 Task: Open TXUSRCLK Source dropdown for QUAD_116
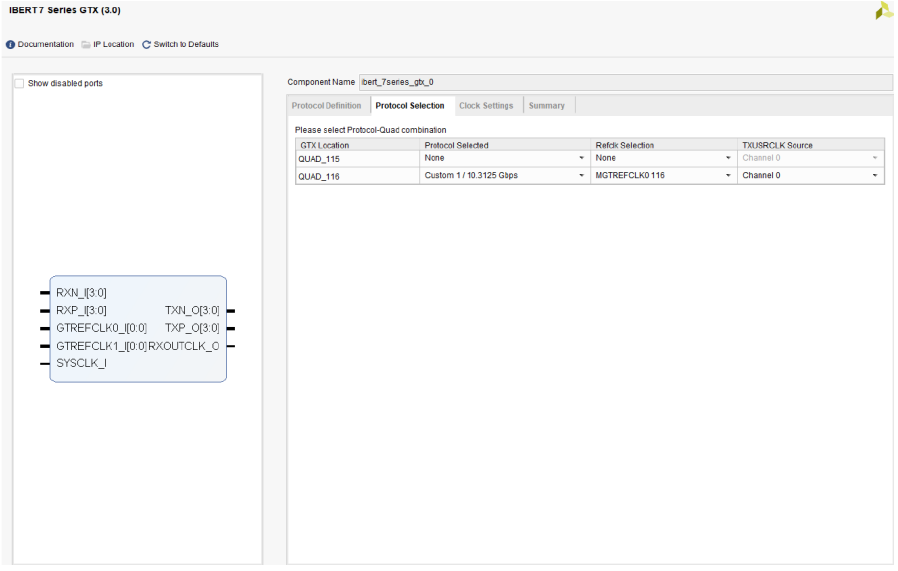(x=810, y=175)
